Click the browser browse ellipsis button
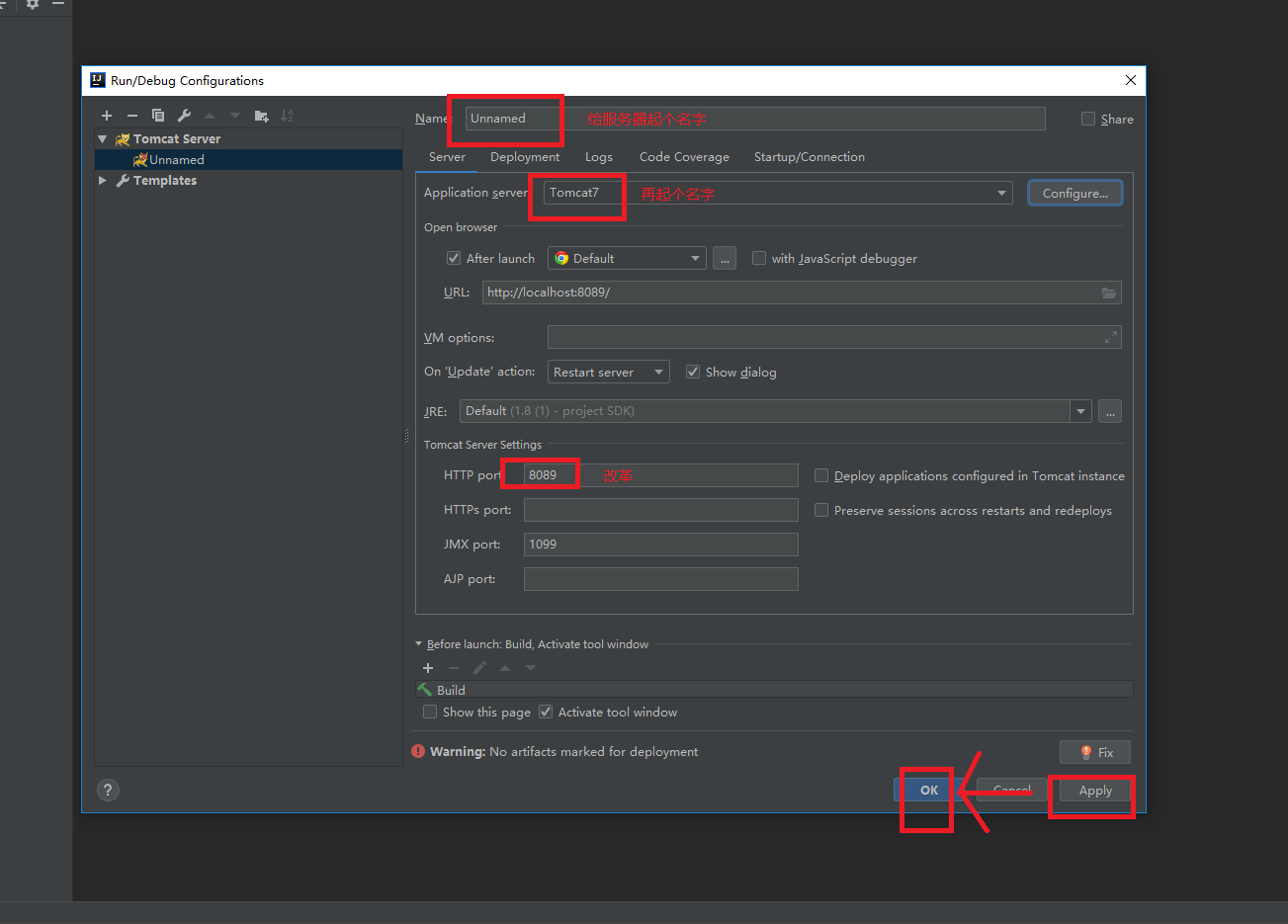Viewport: 1288px width, 924px height. pos(725,258)
